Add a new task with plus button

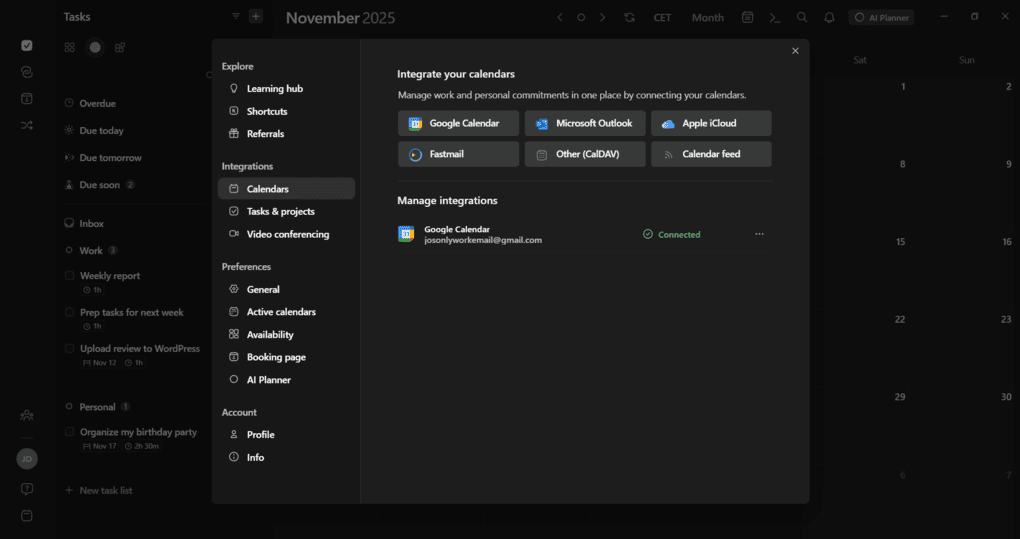[256, 16]
